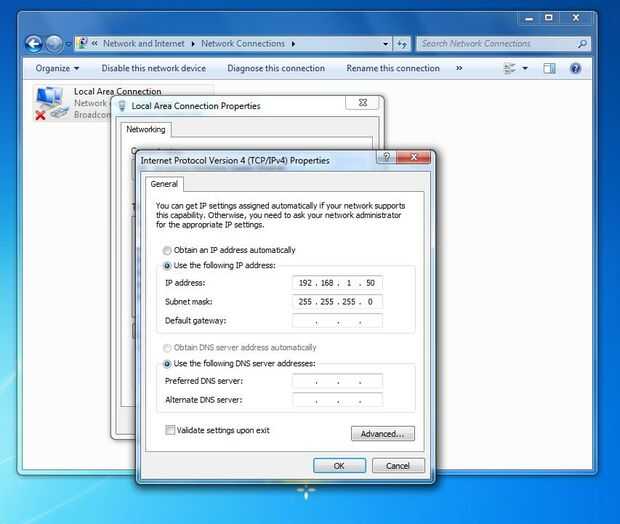Open Explorer Help question mark icon

click(x=575, y=68)
